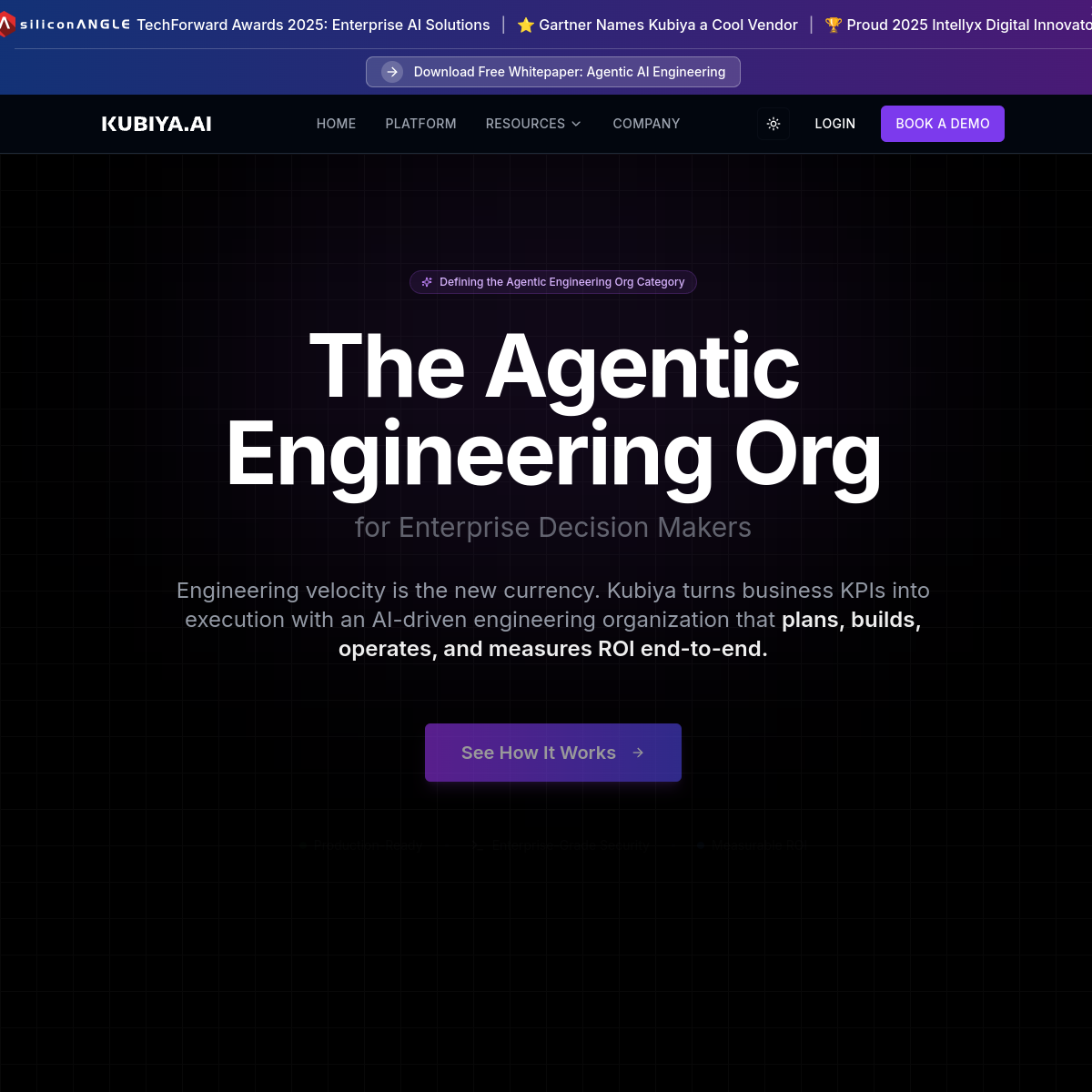This screenshot has width=1092, height=1092.
Task: Click the star icon before Gartner
Action: point(526,25)
